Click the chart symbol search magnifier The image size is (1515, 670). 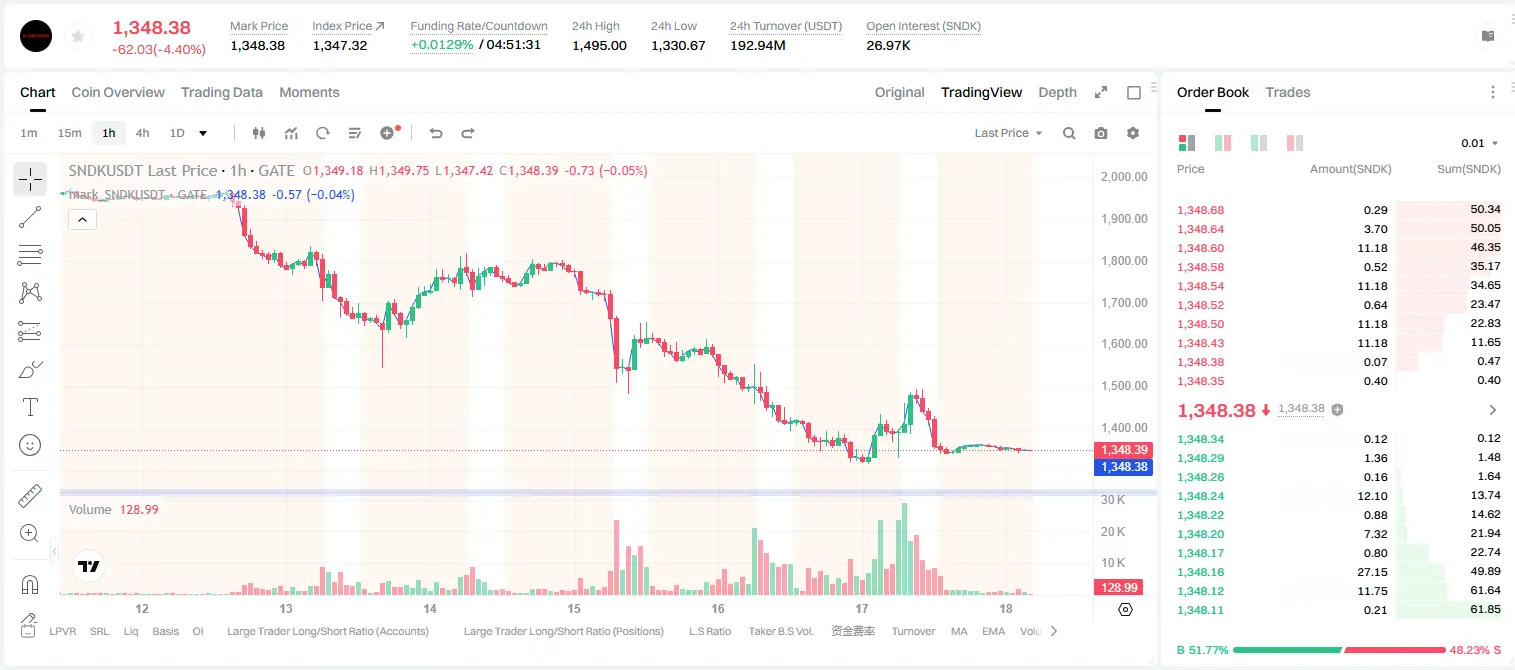(x=1069, y=133)
